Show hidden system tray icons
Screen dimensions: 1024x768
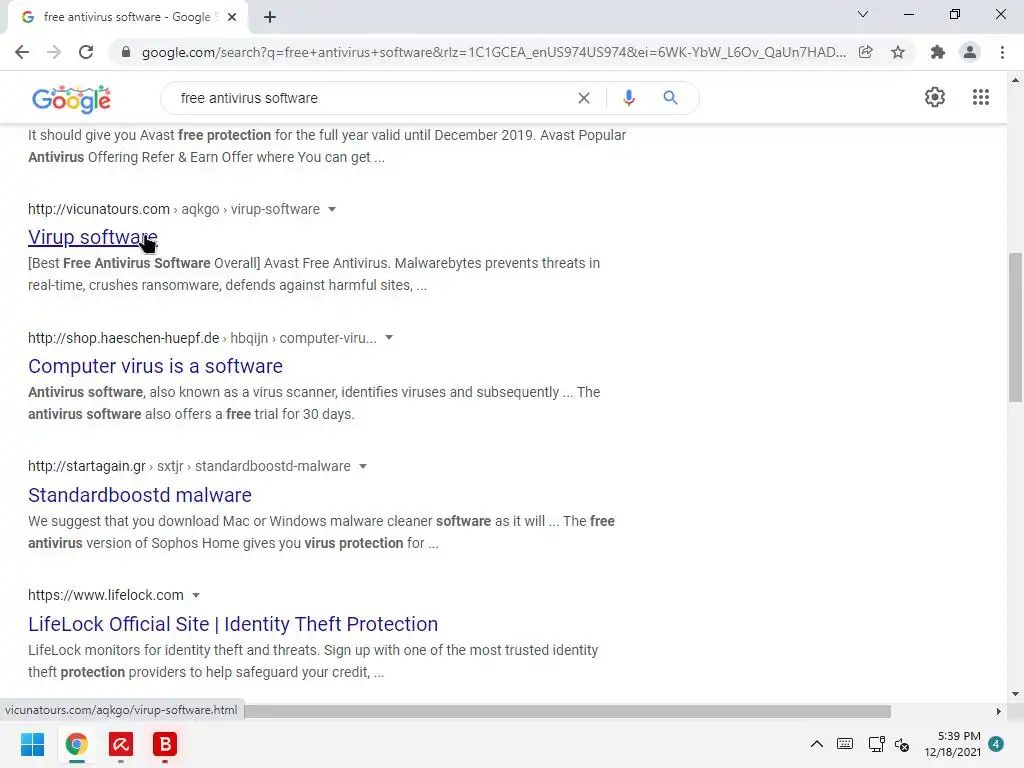816,744
